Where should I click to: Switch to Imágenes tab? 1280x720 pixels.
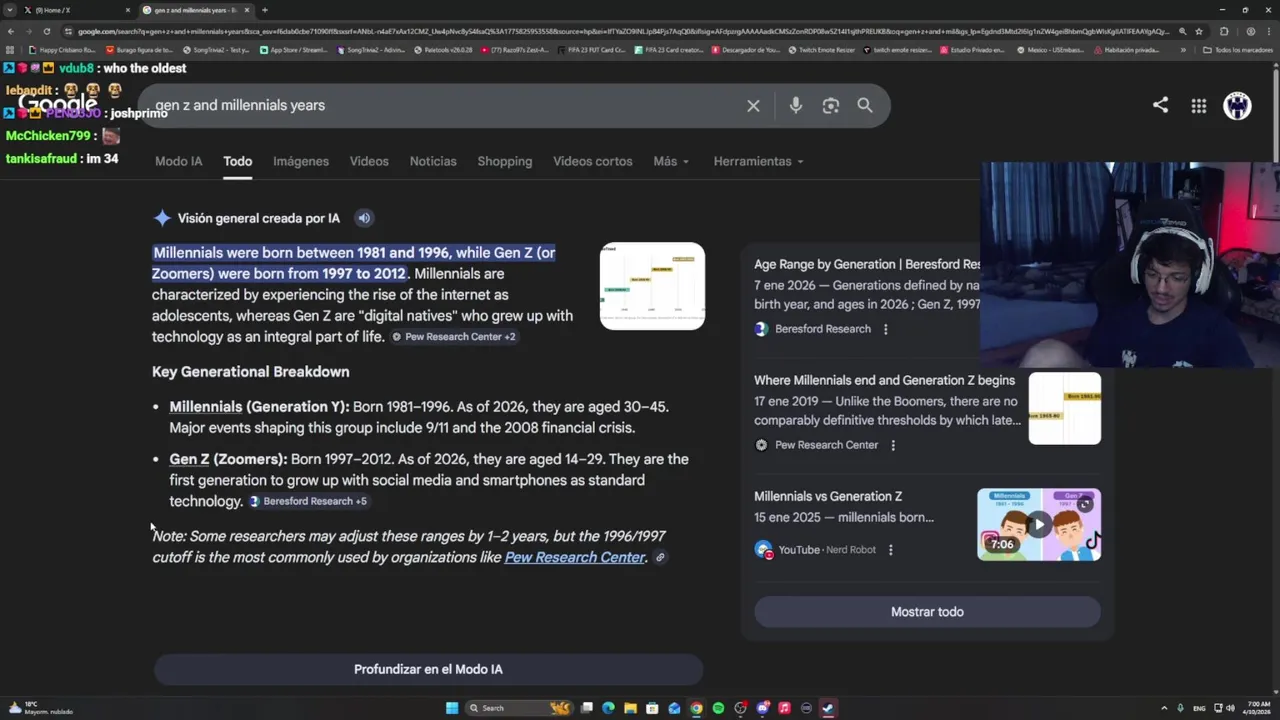point(301,161)
